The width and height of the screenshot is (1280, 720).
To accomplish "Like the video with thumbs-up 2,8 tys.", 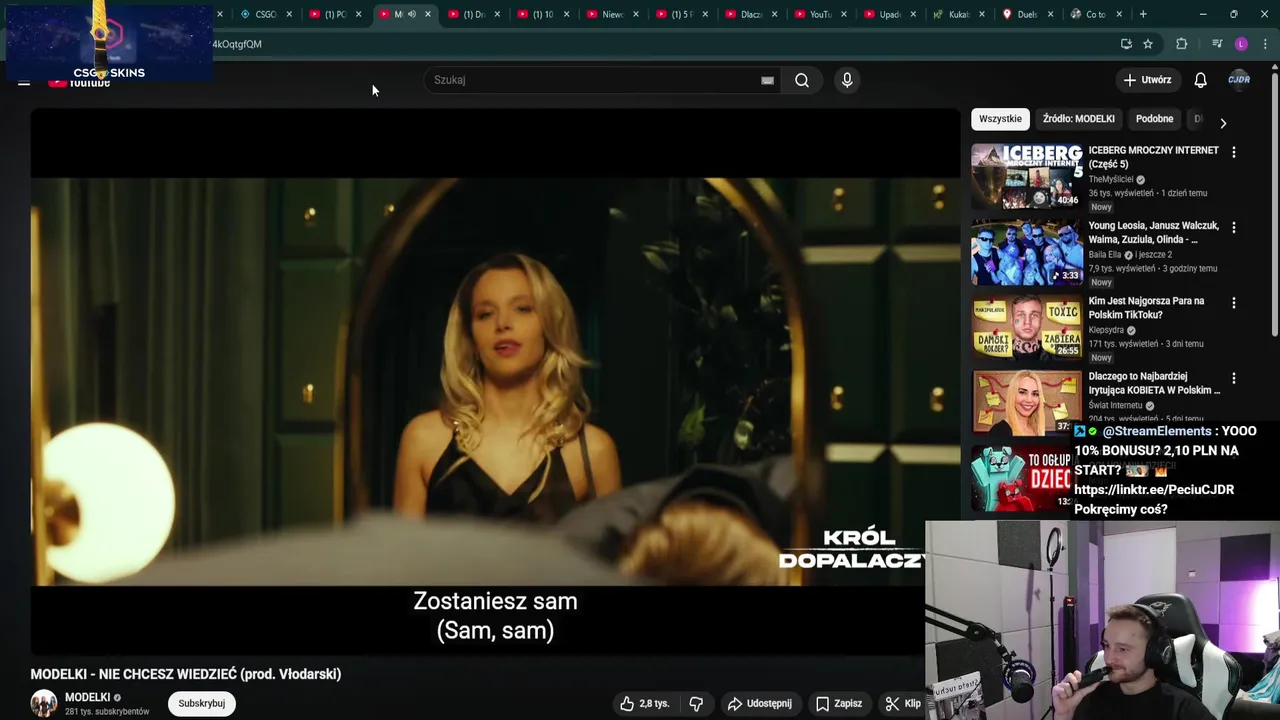I will coord(644,704).
